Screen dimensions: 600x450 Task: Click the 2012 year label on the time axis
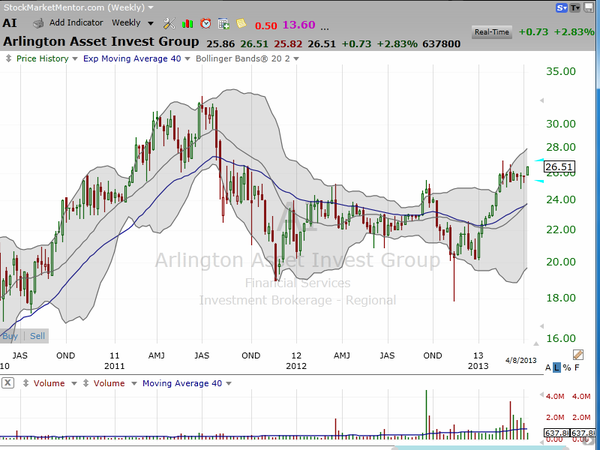[x=296, y=366]
